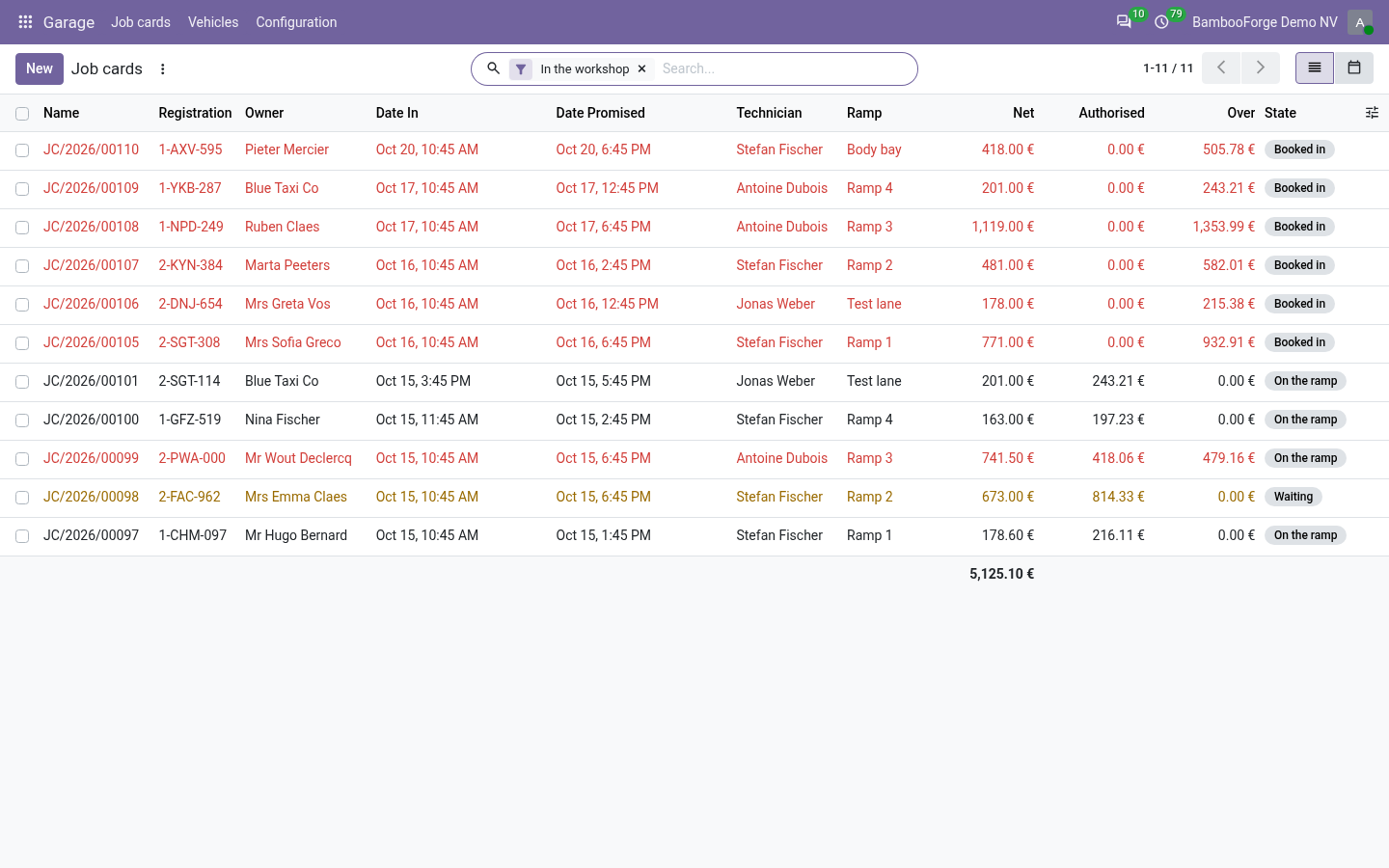Open the Configuration menu
The height and width of the screenshot is (868, 1389).
click(x=296, y=22)
